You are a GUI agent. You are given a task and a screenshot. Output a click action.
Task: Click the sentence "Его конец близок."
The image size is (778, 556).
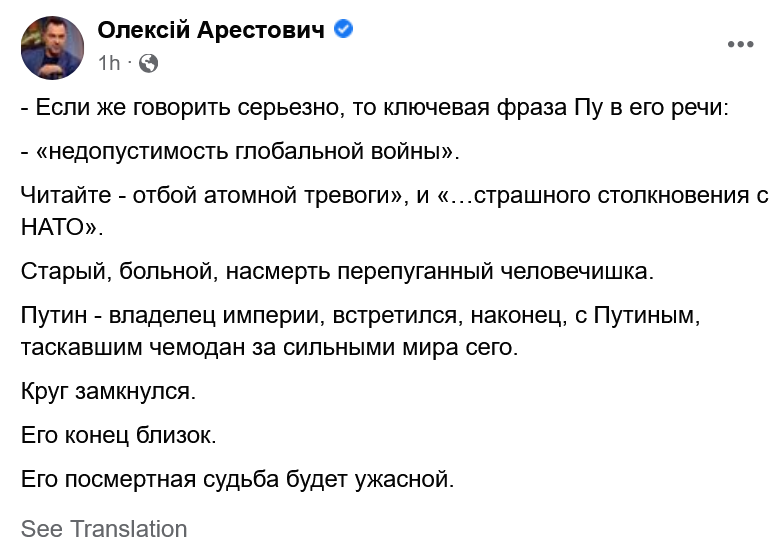(x=119, y=435)
